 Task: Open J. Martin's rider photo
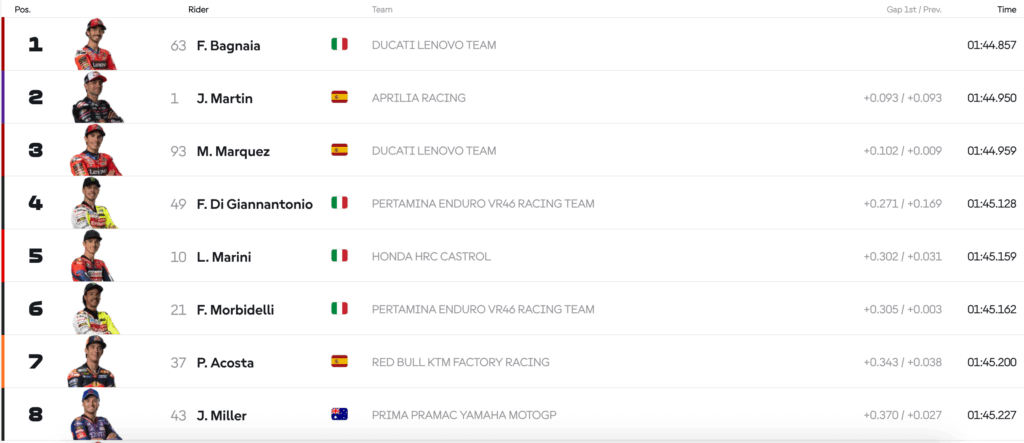tap(95, 98)
